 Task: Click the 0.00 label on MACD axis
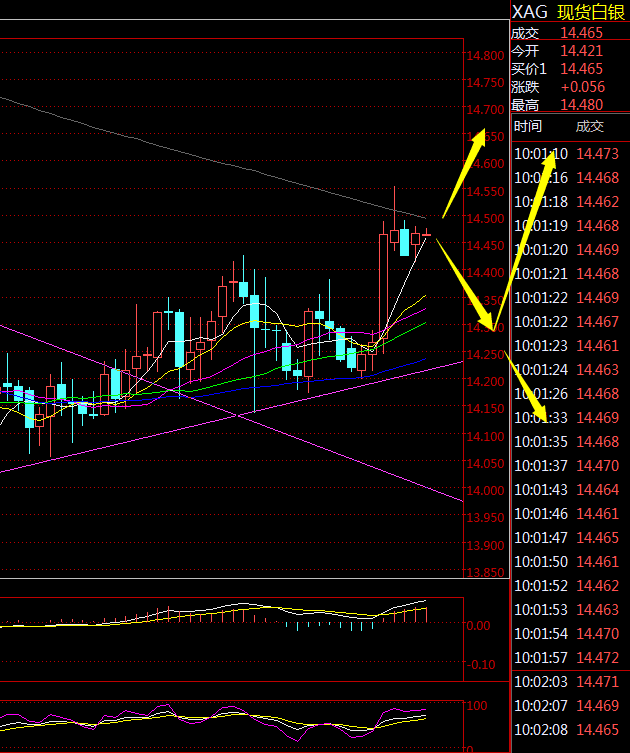480,626
